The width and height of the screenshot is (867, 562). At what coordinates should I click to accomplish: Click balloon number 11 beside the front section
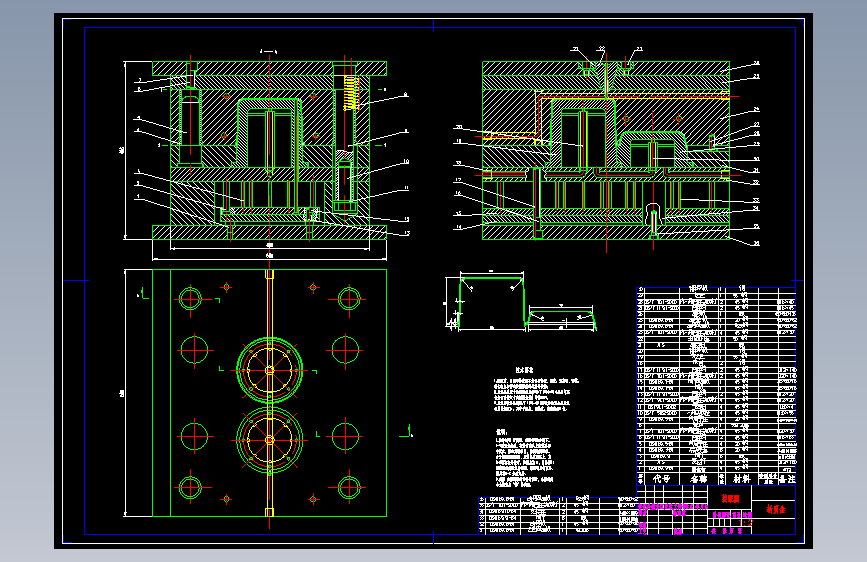tap(406, 188)
